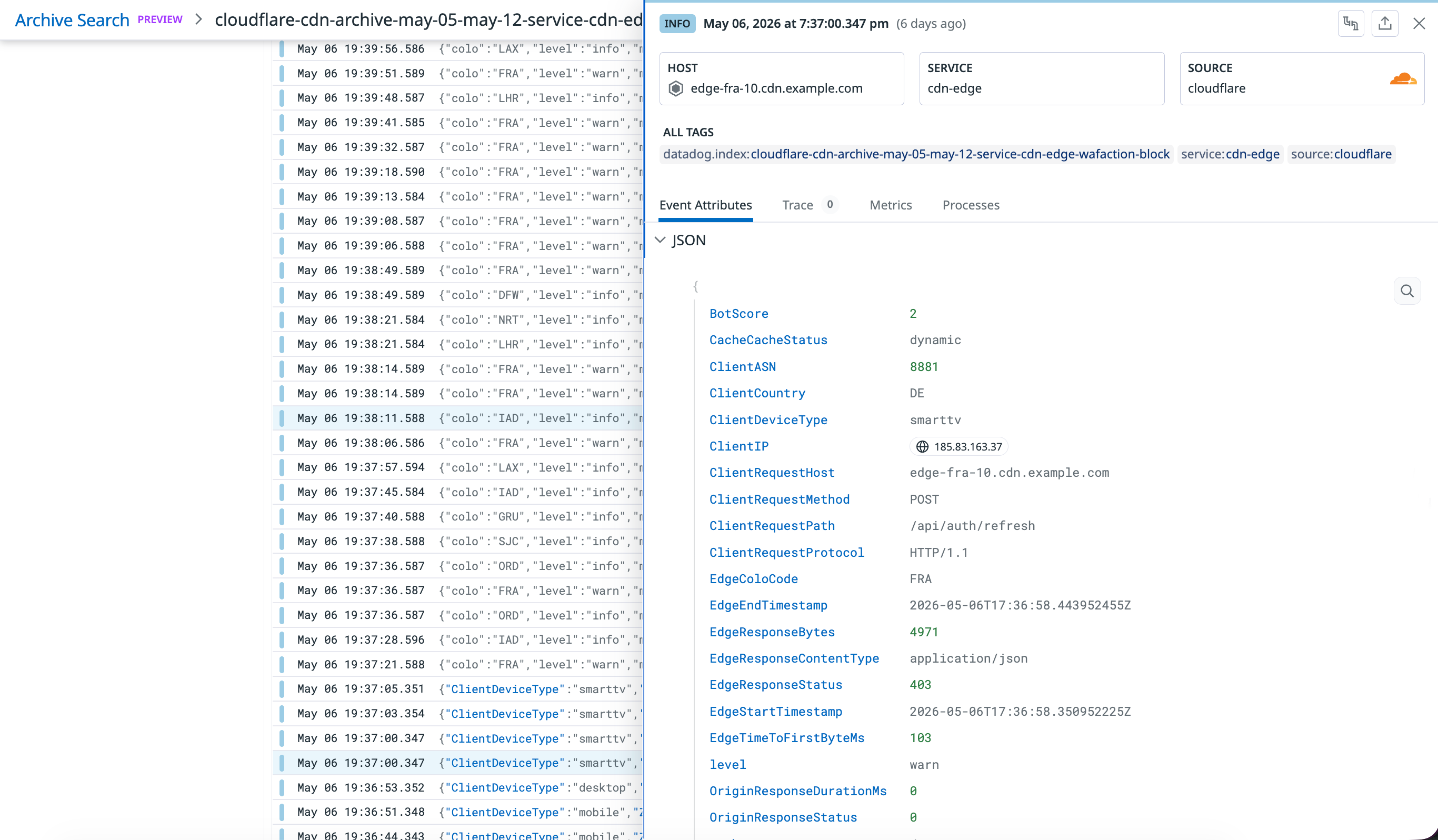Click the JSON attribute search magnifier
Image resolution: width=1438 pixels, height=840 pixels.
[1407, 291]
